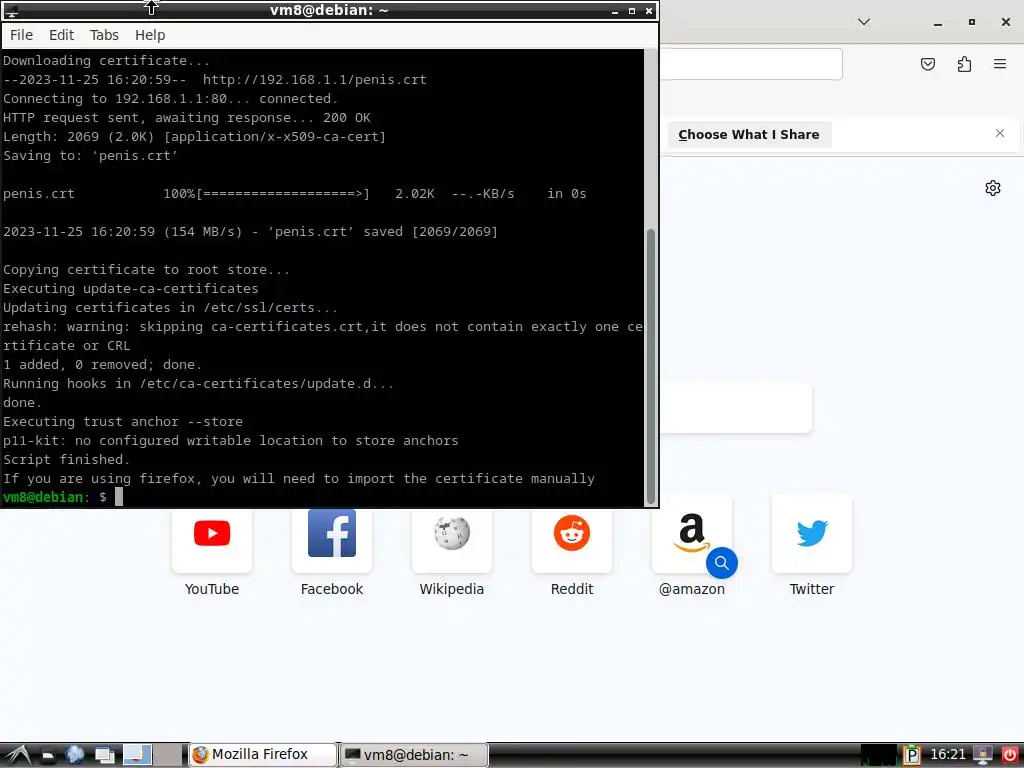
Task: Click 'Copying certificate to root store...' line
Action: pyautogui.click(x=146, y=270)
